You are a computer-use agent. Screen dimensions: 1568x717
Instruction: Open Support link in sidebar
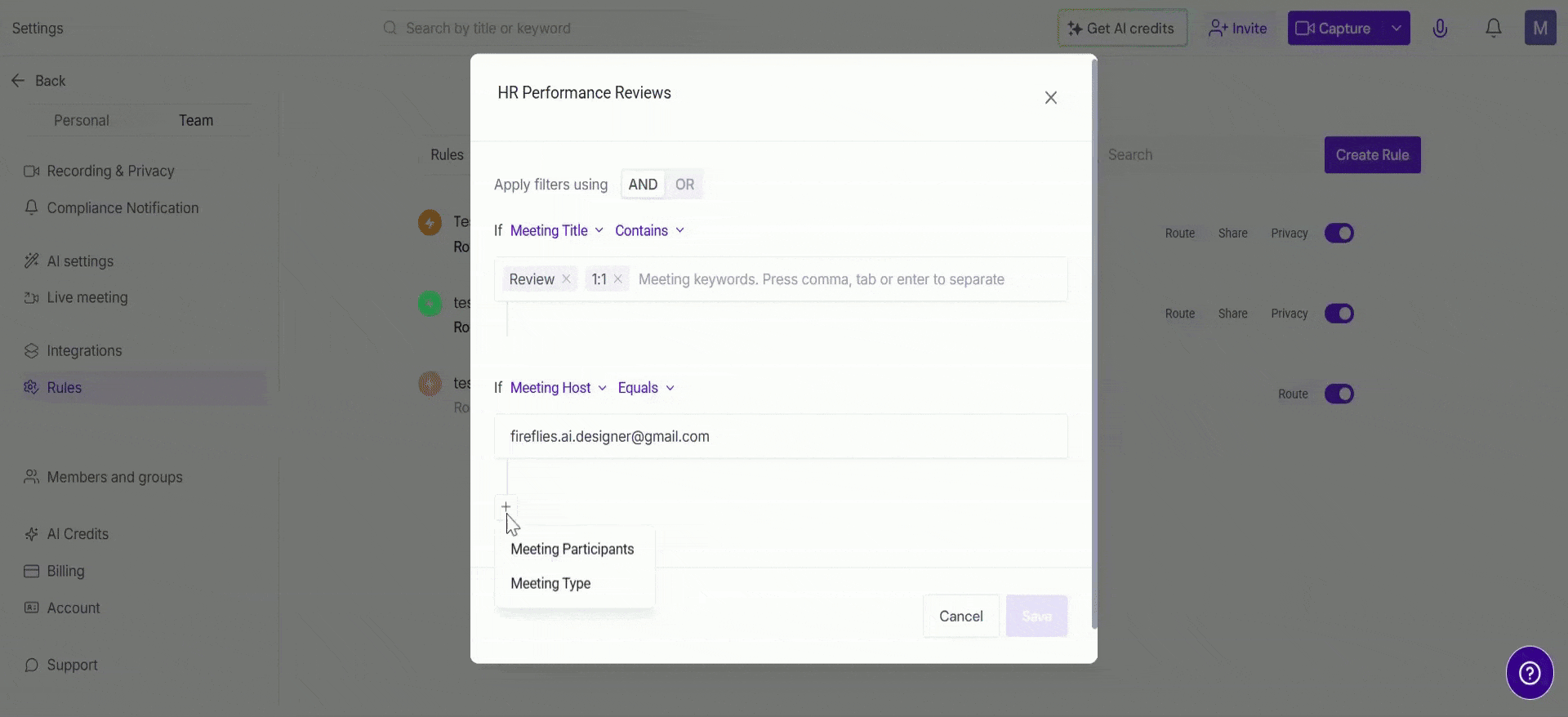click(60, 666)
